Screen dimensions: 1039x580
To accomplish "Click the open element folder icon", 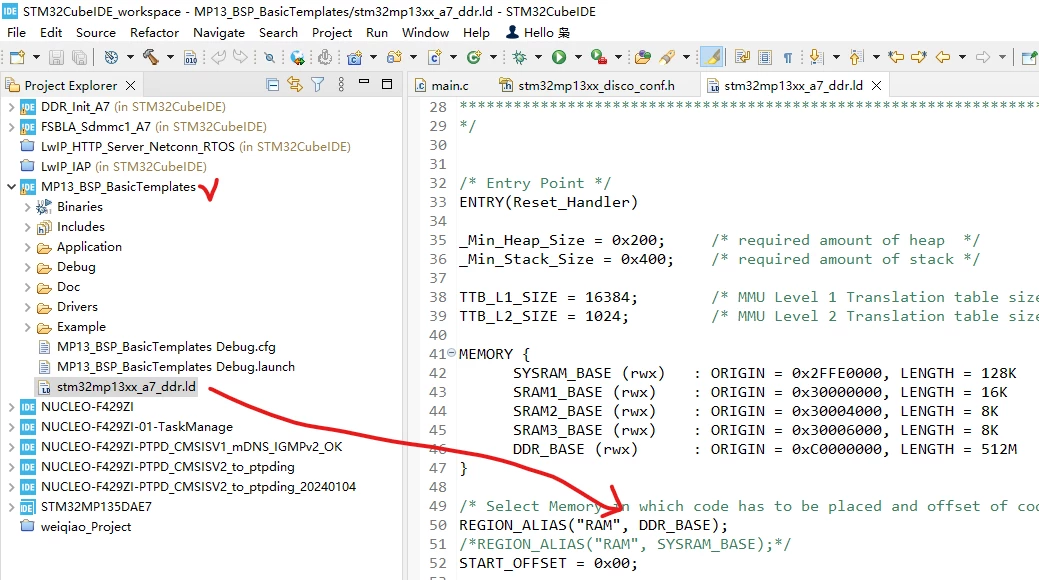I will click(642, 58).
